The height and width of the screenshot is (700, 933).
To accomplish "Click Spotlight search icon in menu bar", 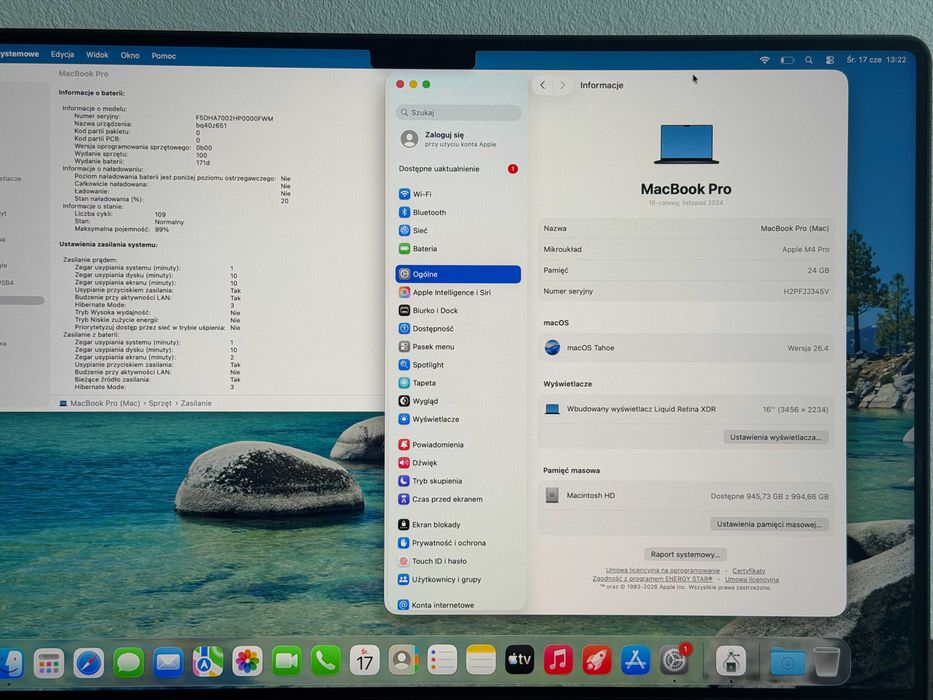I will click(x=809, y=60).
